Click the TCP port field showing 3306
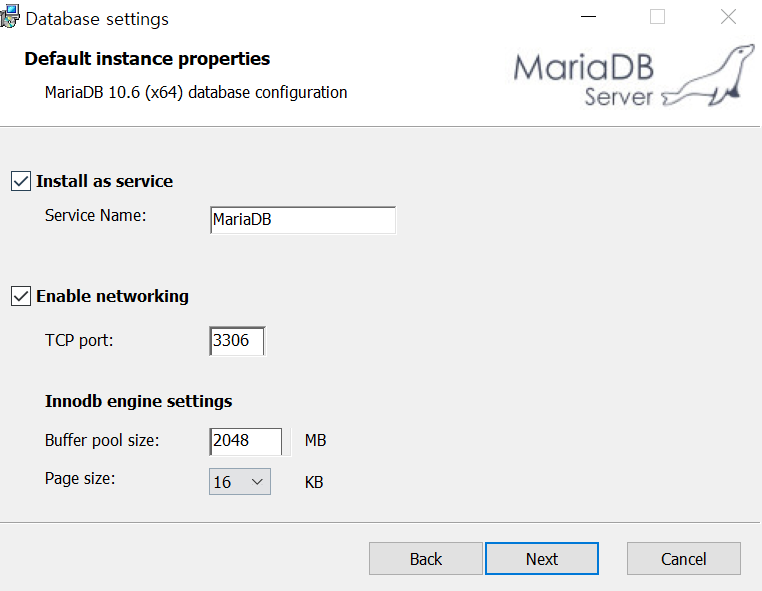The image size is (762, 591). pos(237,341)
